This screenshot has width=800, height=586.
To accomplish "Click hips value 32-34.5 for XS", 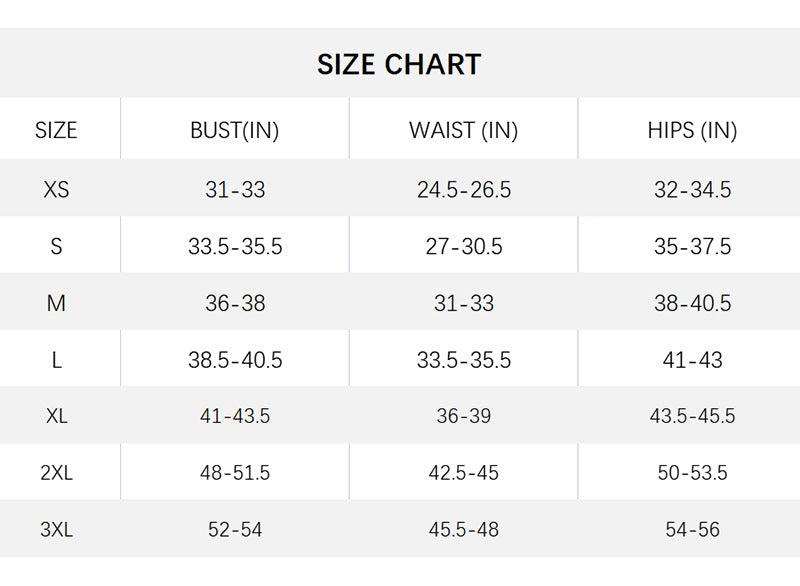I will point(692,189).
